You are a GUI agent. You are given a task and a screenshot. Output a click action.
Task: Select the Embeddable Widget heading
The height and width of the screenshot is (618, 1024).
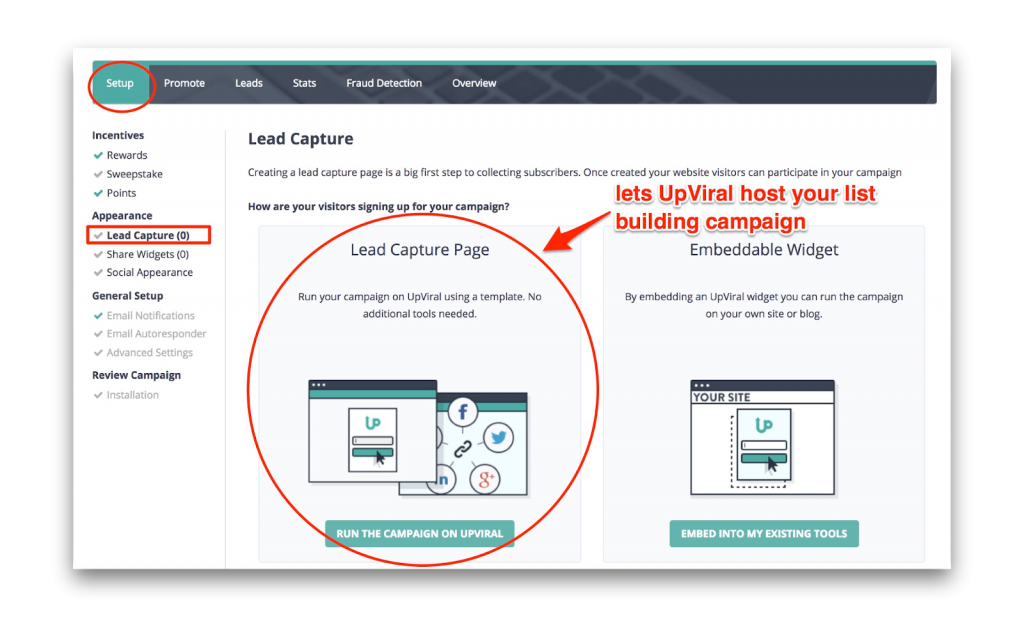[x=764, y=250]
